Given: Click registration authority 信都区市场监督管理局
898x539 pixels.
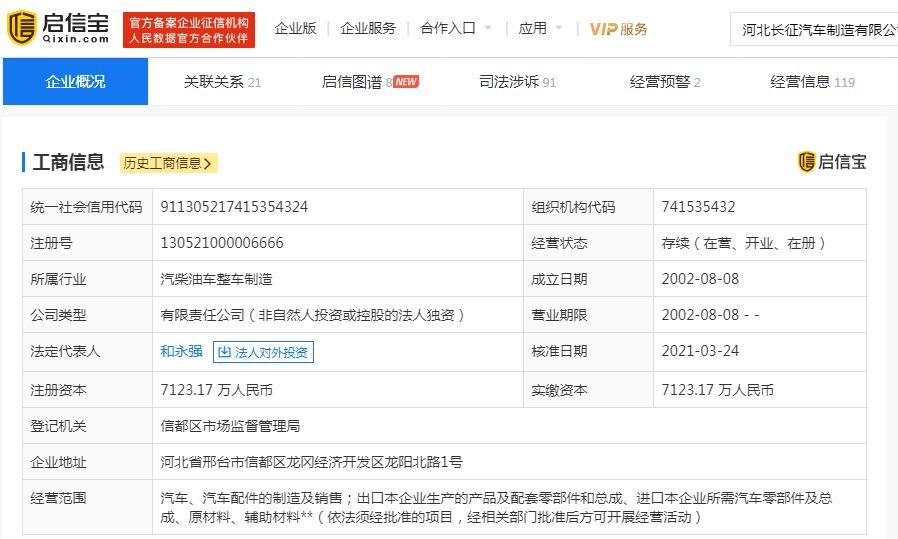Looking at the screenshot, I should pos(230,426).
